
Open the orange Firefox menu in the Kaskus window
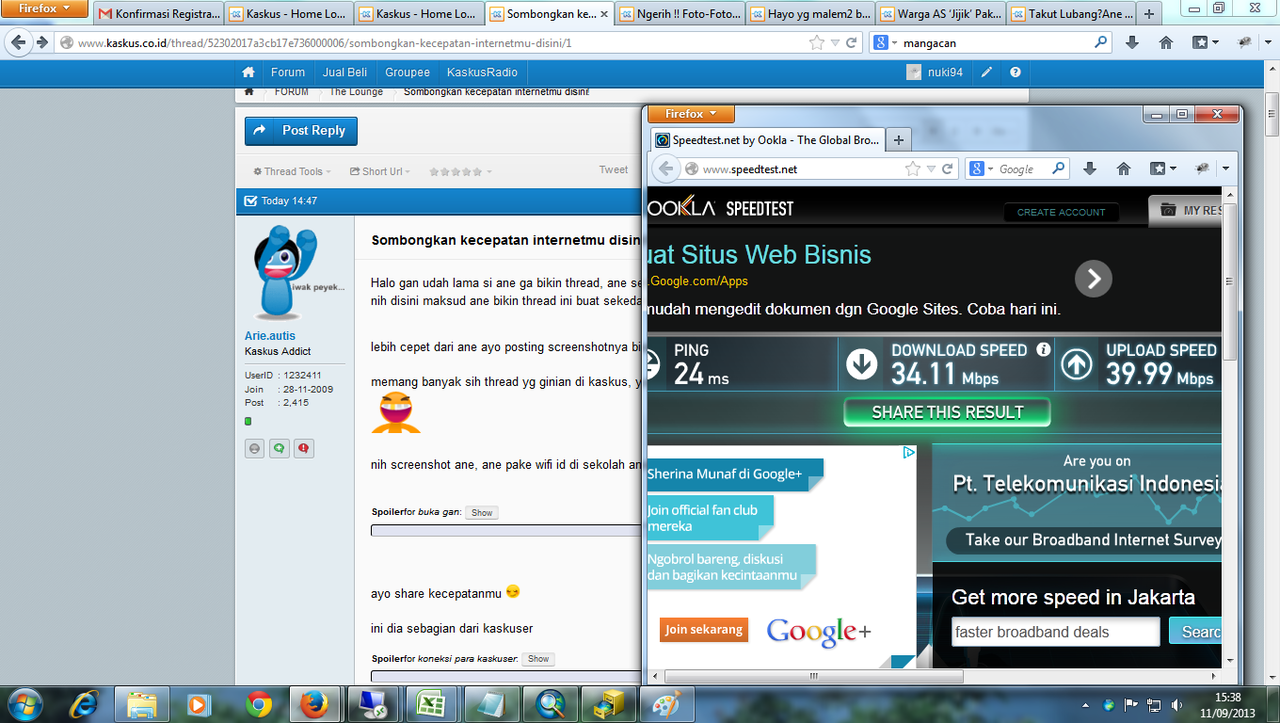tap(45, 9)
